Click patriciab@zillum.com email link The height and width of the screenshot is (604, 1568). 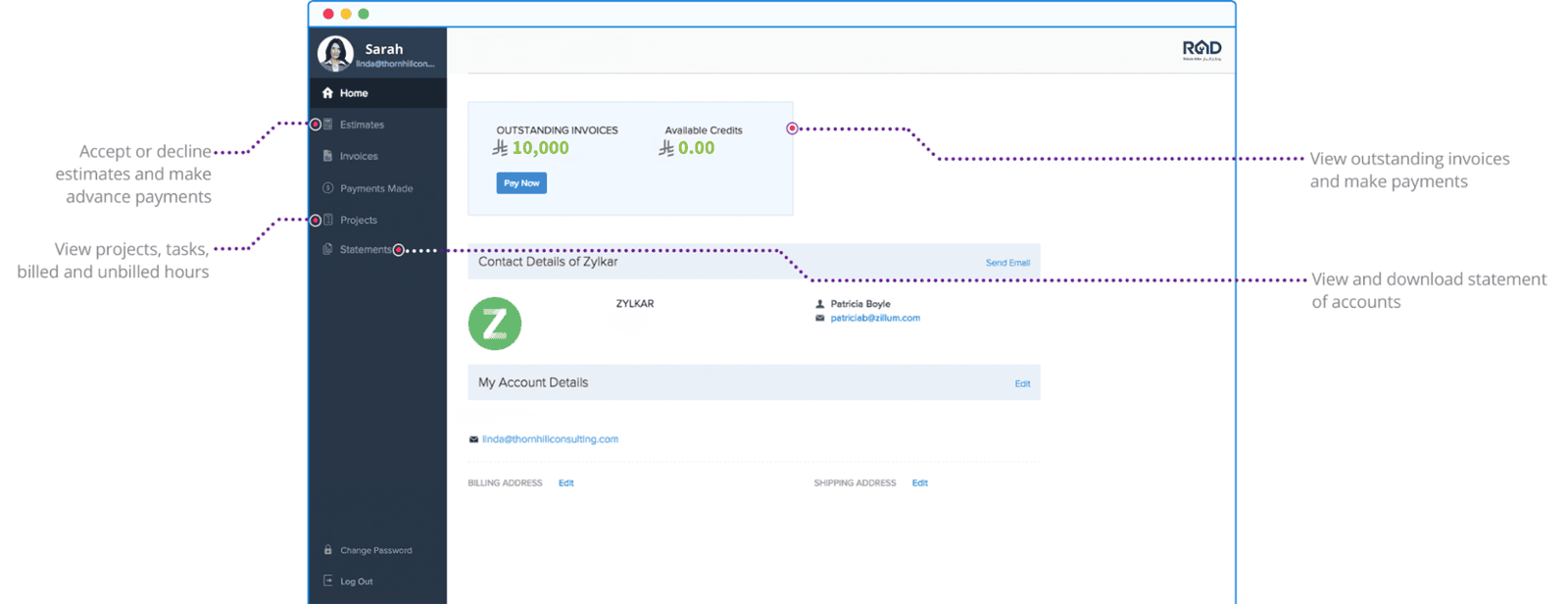pyautogui.click(x=875, y=318)
